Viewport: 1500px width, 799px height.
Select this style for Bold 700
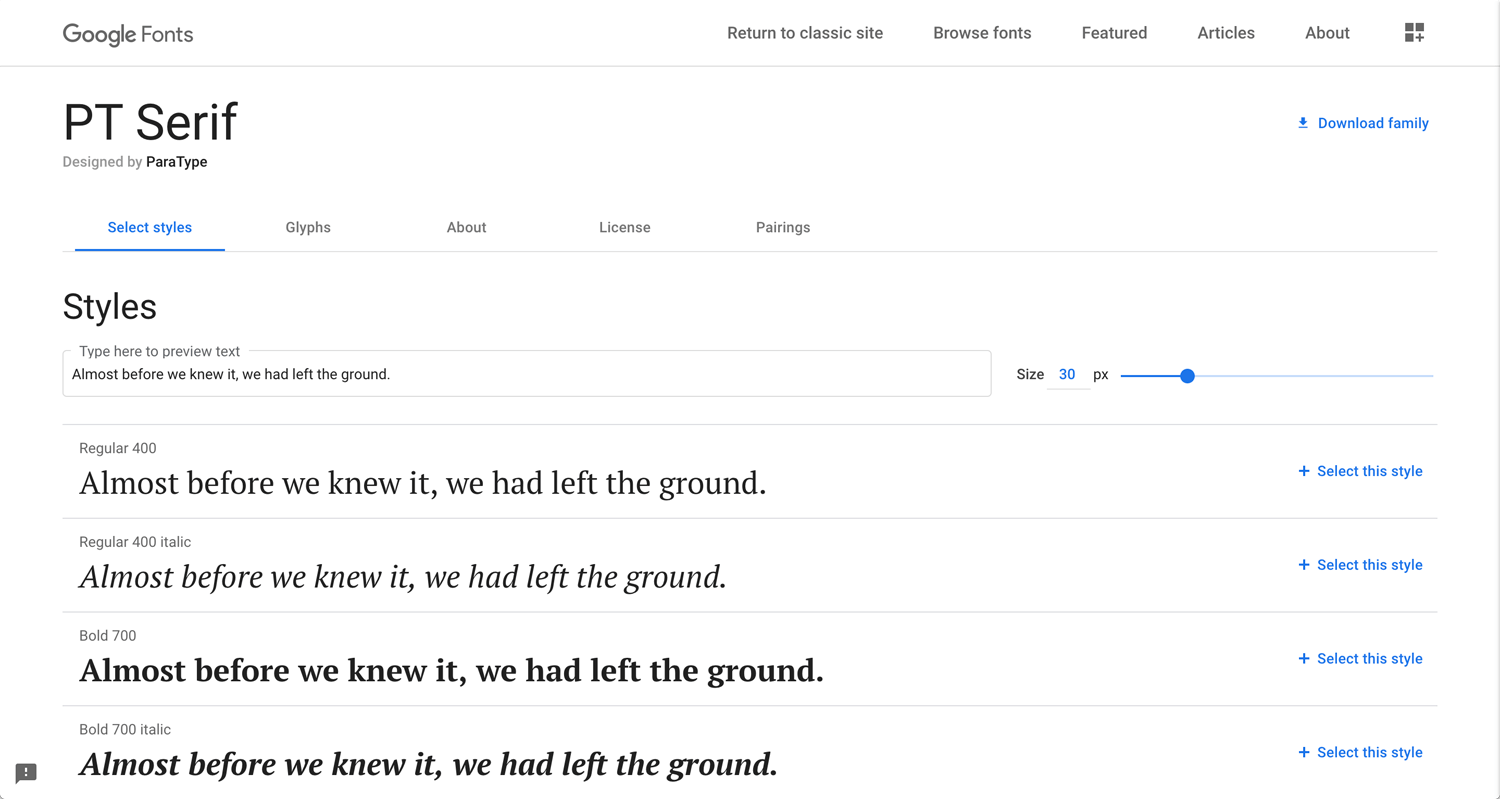[1360, 659]
